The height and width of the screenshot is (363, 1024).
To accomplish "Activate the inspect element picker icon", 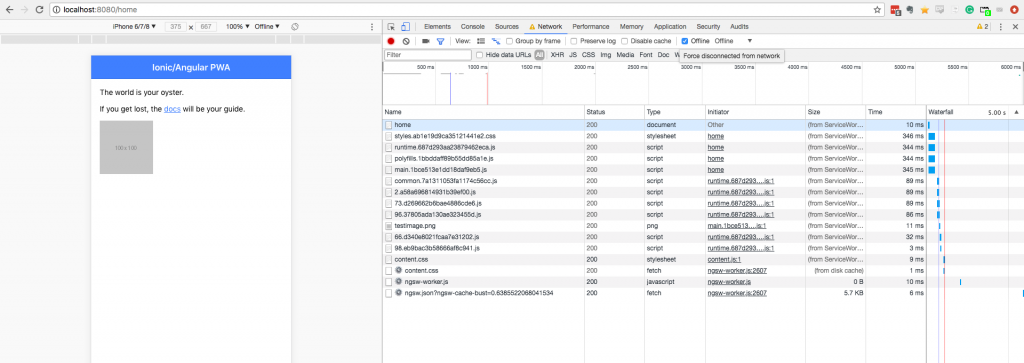I will (x=391, y=27).
